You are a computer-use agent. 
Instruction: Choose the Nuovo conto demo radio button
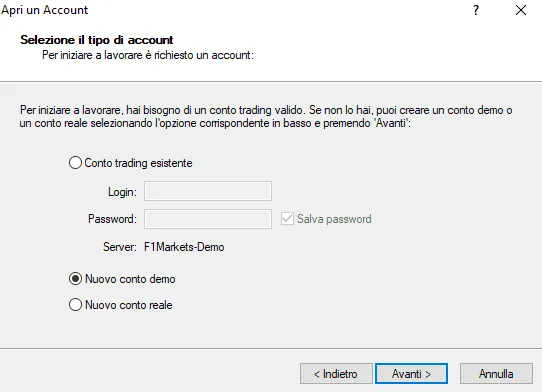click(75, 279)
